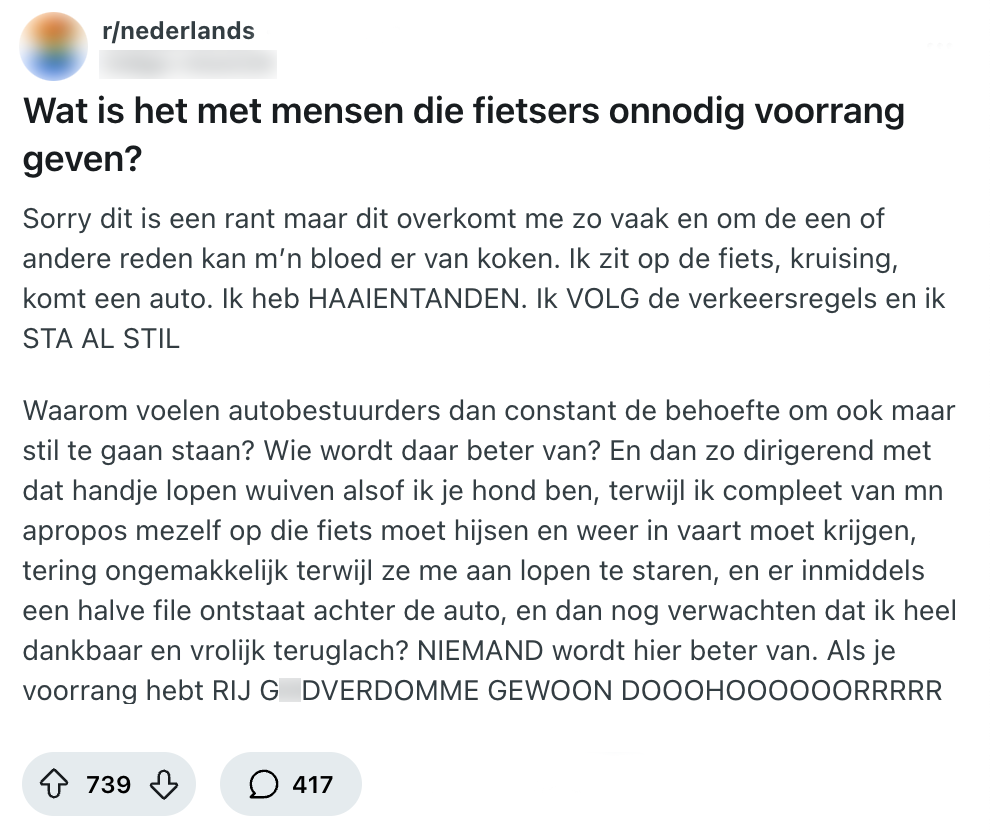This screenshot has width=990, height=830.
Task: Open the r/nederlands community avatar
Action: (x=54, y=46)
